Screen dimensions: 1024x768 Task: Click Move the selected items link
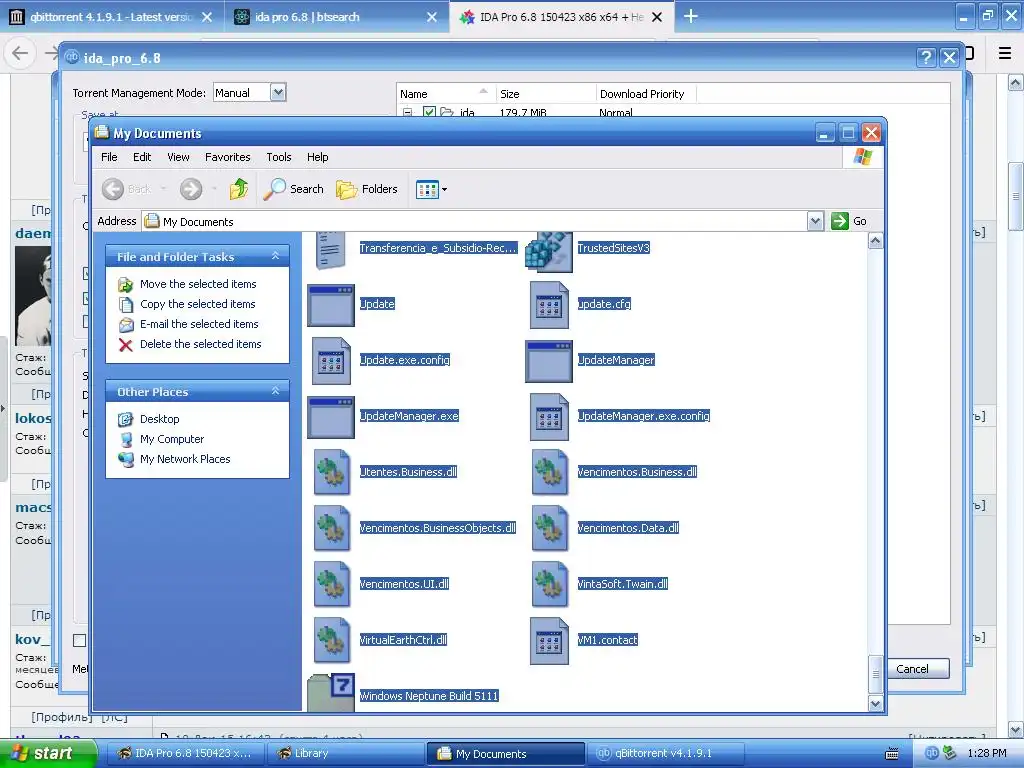point(198,284)
